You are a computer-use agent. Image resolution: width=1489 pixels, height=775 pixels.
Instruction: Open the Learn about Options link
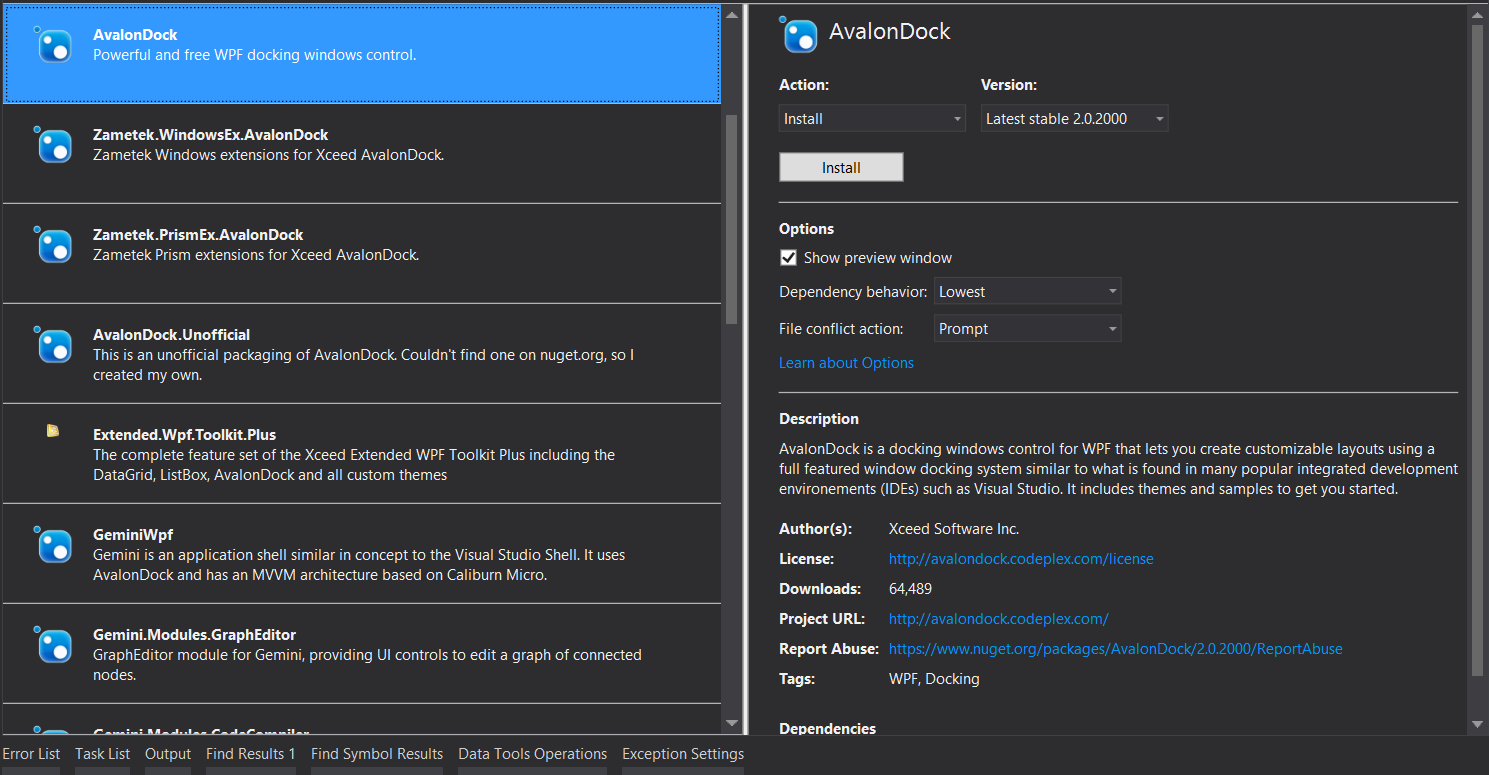[846, 363]
